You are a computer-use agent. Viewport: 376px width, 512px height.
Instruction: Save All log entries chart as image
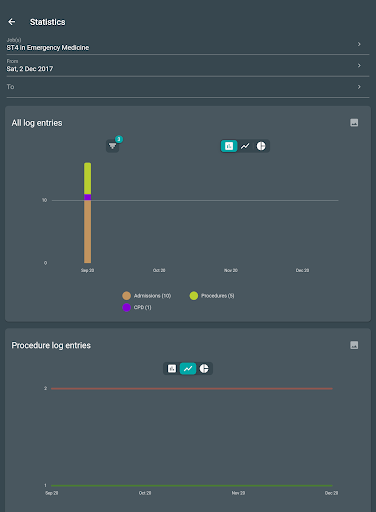[354, 123]
